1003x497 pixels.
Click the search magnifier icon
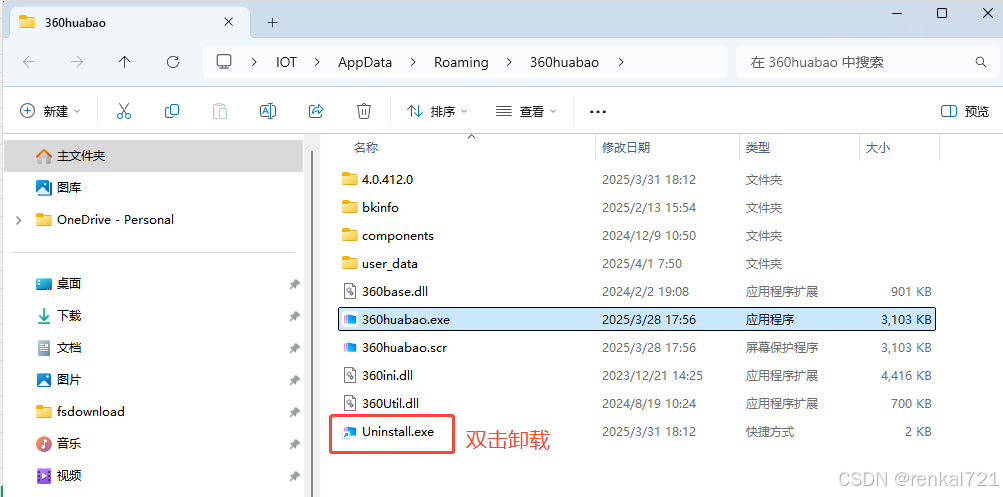[x=981, y=62]
